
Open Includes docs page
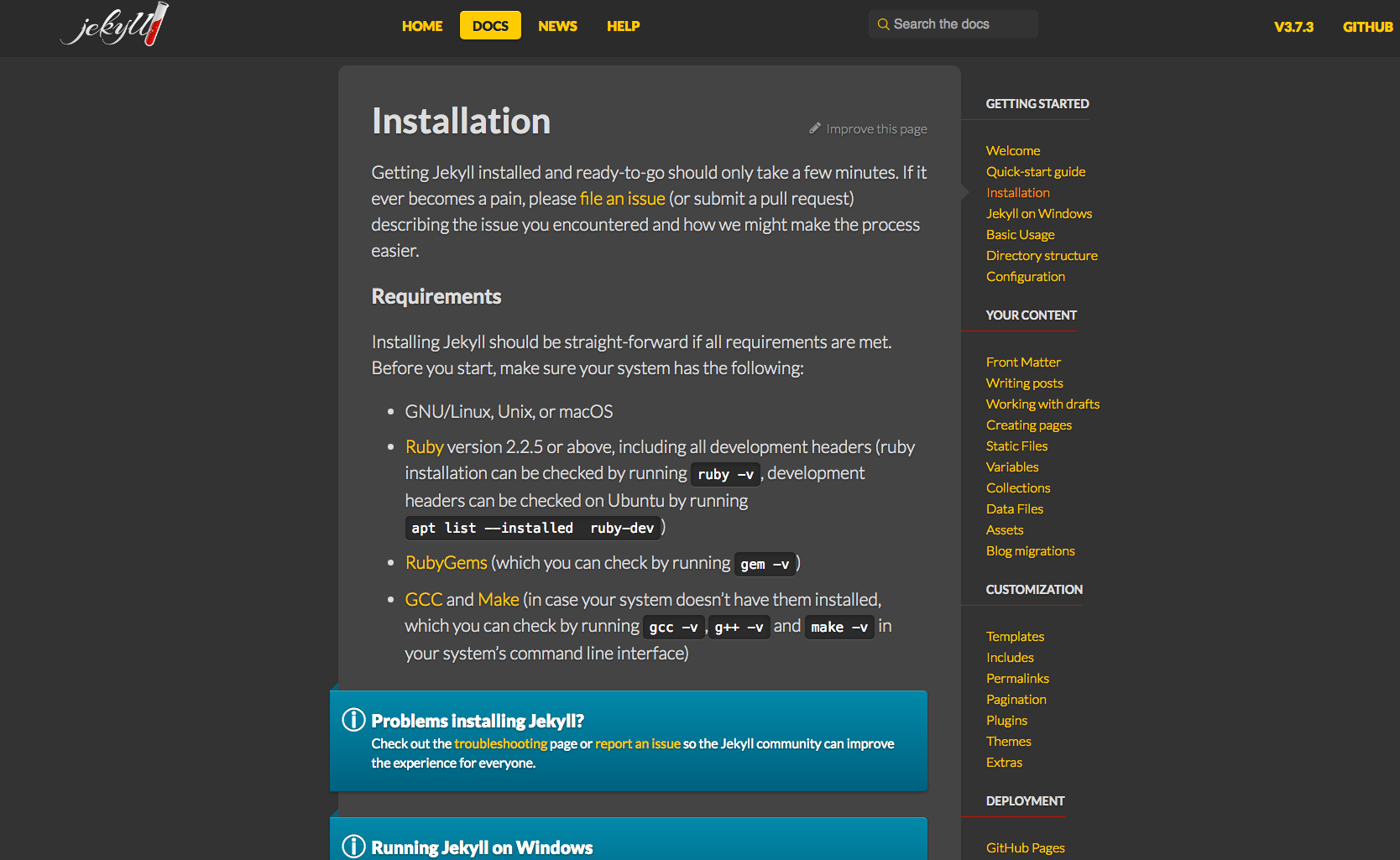[x=1010, y=658]
